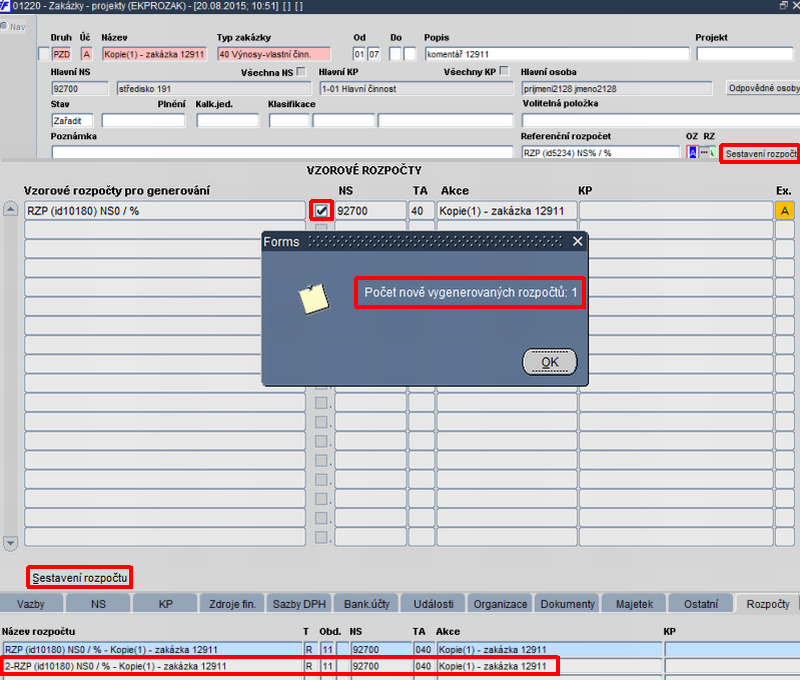800x680 pixels.
Task: Click bottom-left Sestavení rozpočtu button
Action: 80,577
